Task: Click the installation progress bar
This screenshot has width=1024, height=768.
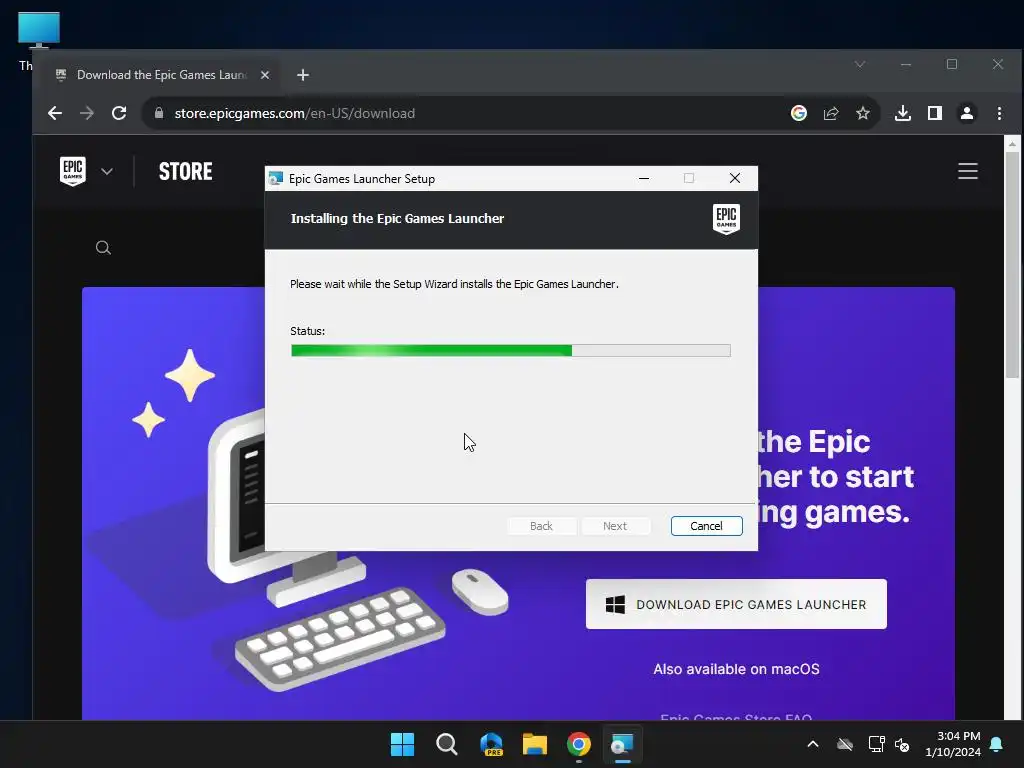Action: click(511, 351)
